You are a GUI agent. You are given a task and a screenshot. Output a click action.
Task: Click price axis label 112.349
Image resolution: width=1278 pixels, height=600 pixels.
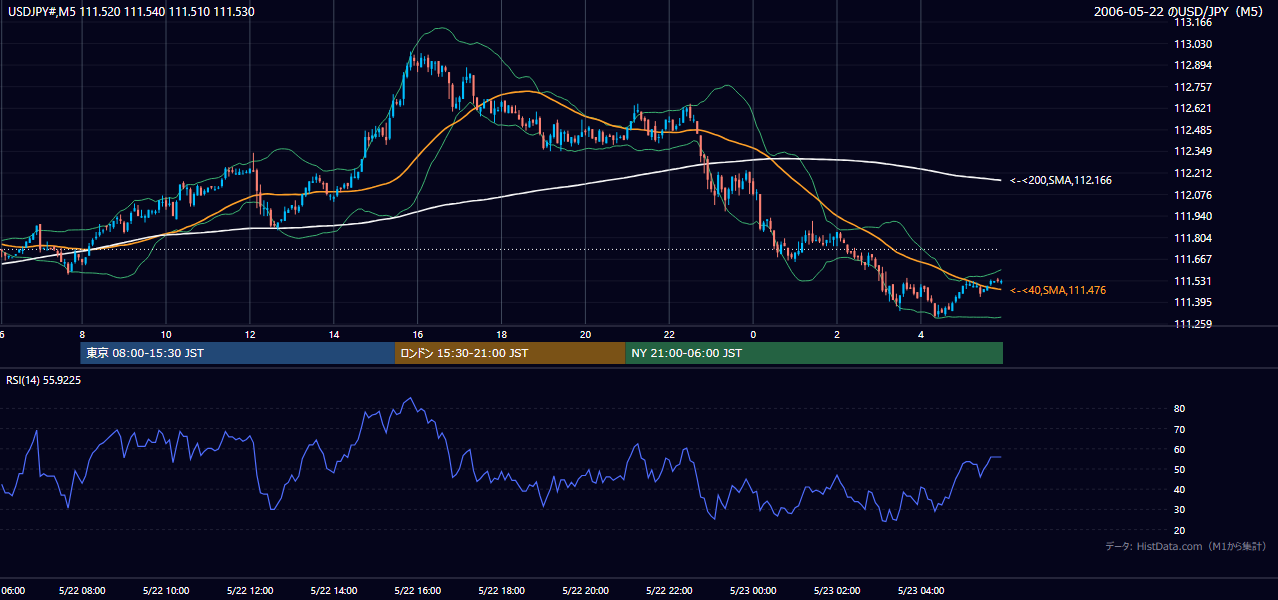pyautogui.click(x=1192, y=151)
